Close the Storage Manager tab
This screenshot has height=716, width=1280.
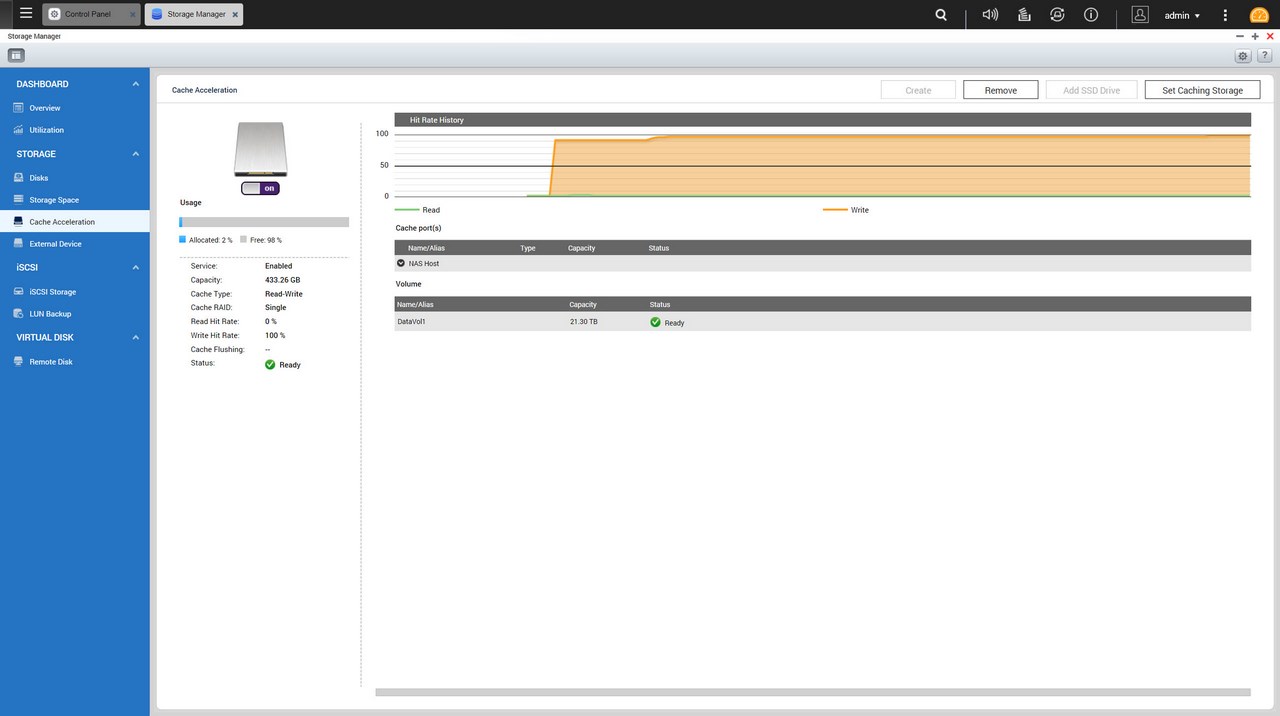click(235, 15)
